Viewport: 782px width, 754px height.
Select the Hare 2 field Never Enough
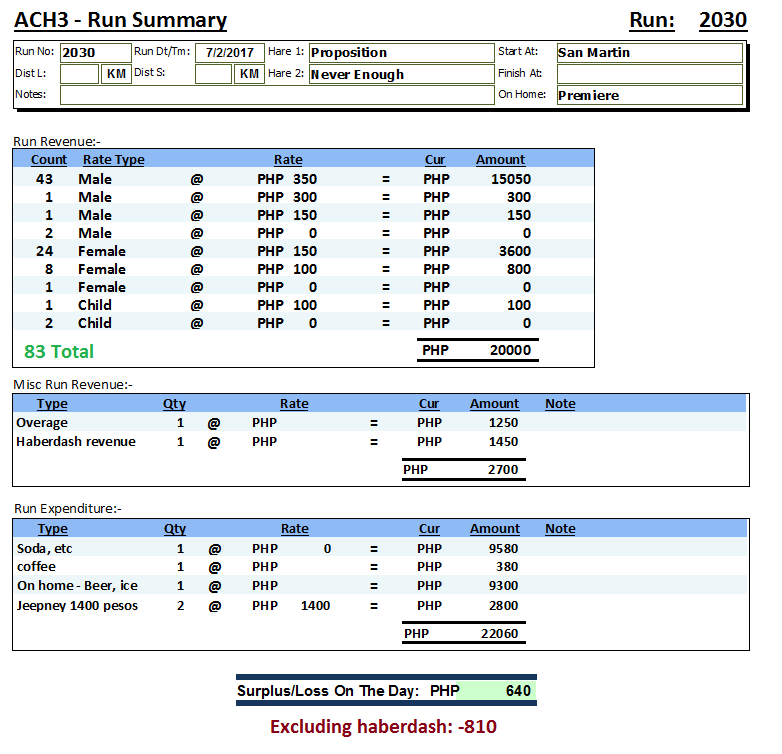[x=400, y=74]
